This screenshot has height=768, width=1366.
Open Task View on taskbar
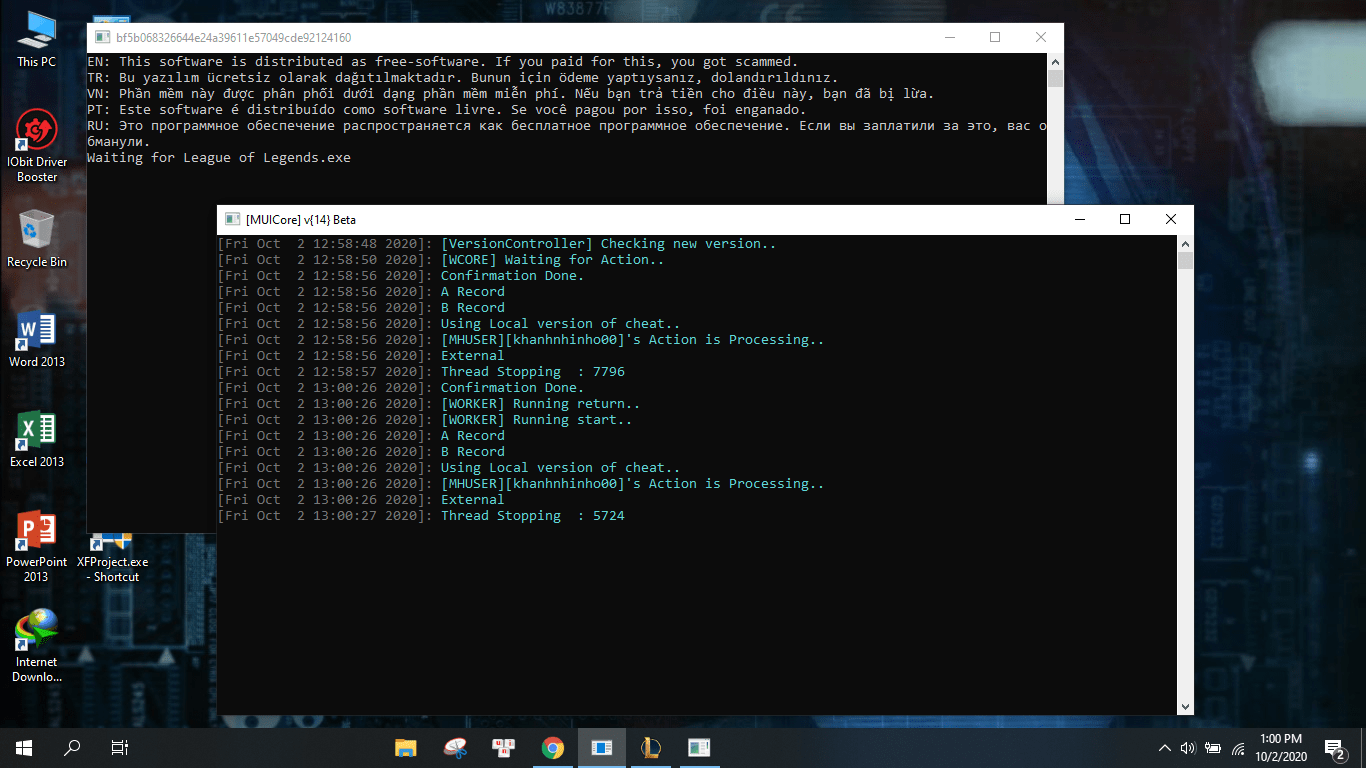point(120,747)
